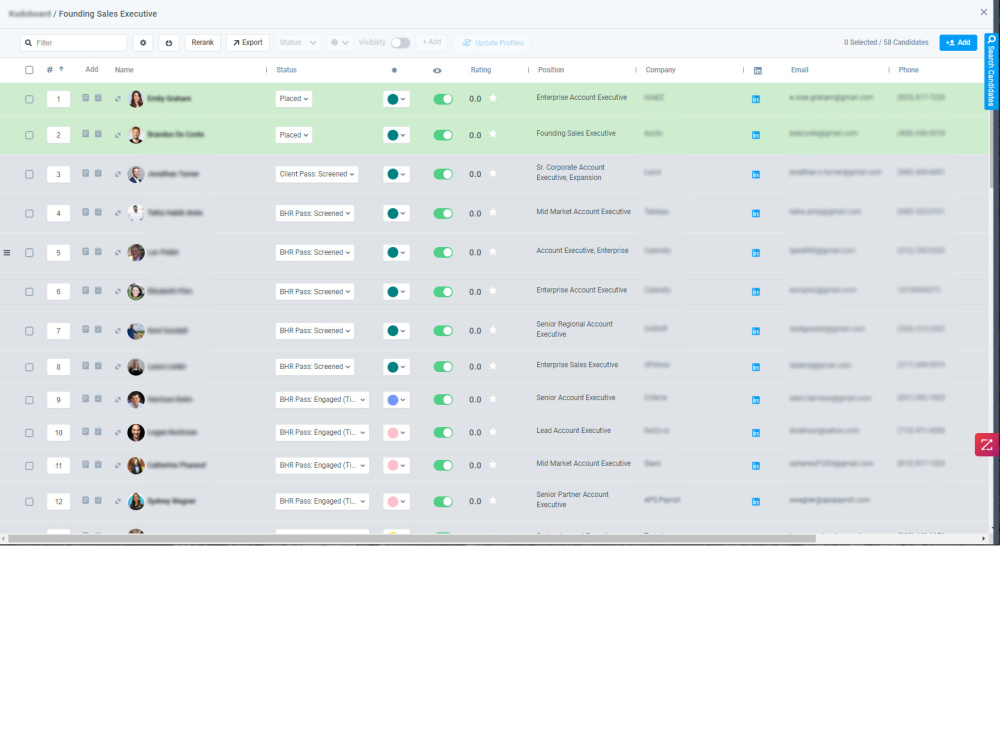Viewport: 1000px width, 750px height.
Task: Click the refresh icon beside the gear
Action: tap(168, 43)
